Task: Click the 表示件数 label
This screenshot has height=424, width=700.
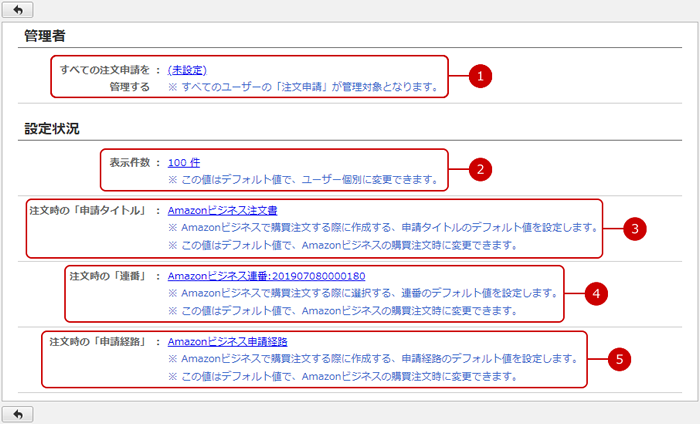Action: [129, 161]
